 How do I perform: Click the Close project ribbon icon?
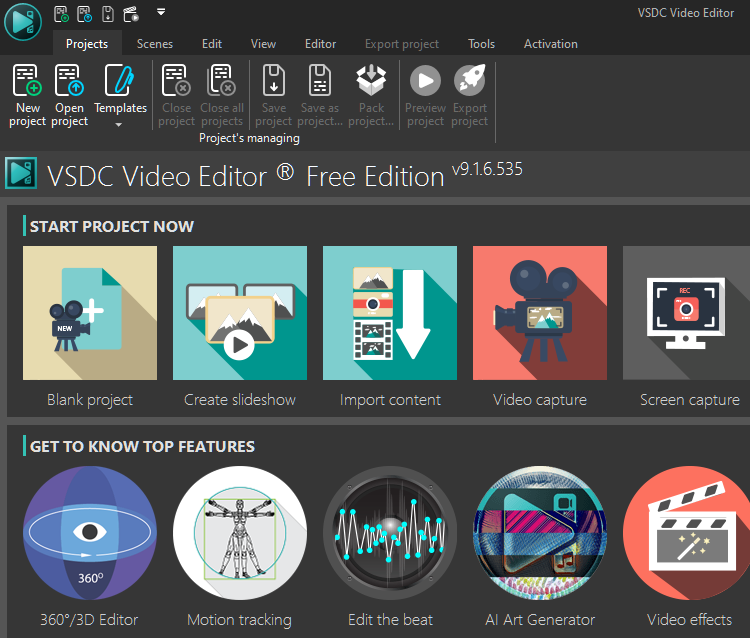(176, 80)
